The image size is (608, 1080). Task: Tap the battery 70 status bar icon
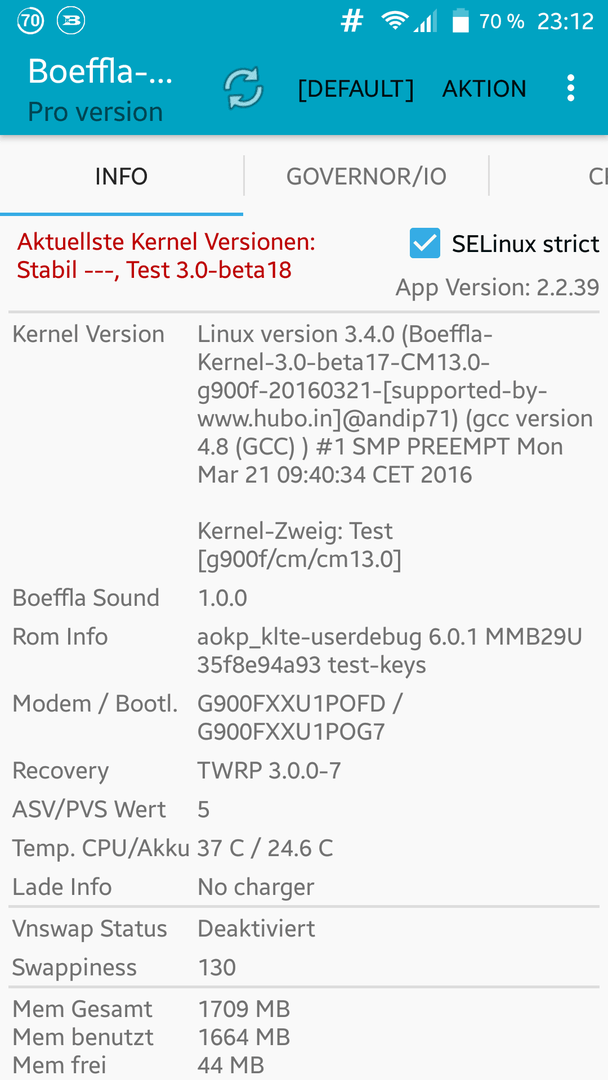click(31, 21)
